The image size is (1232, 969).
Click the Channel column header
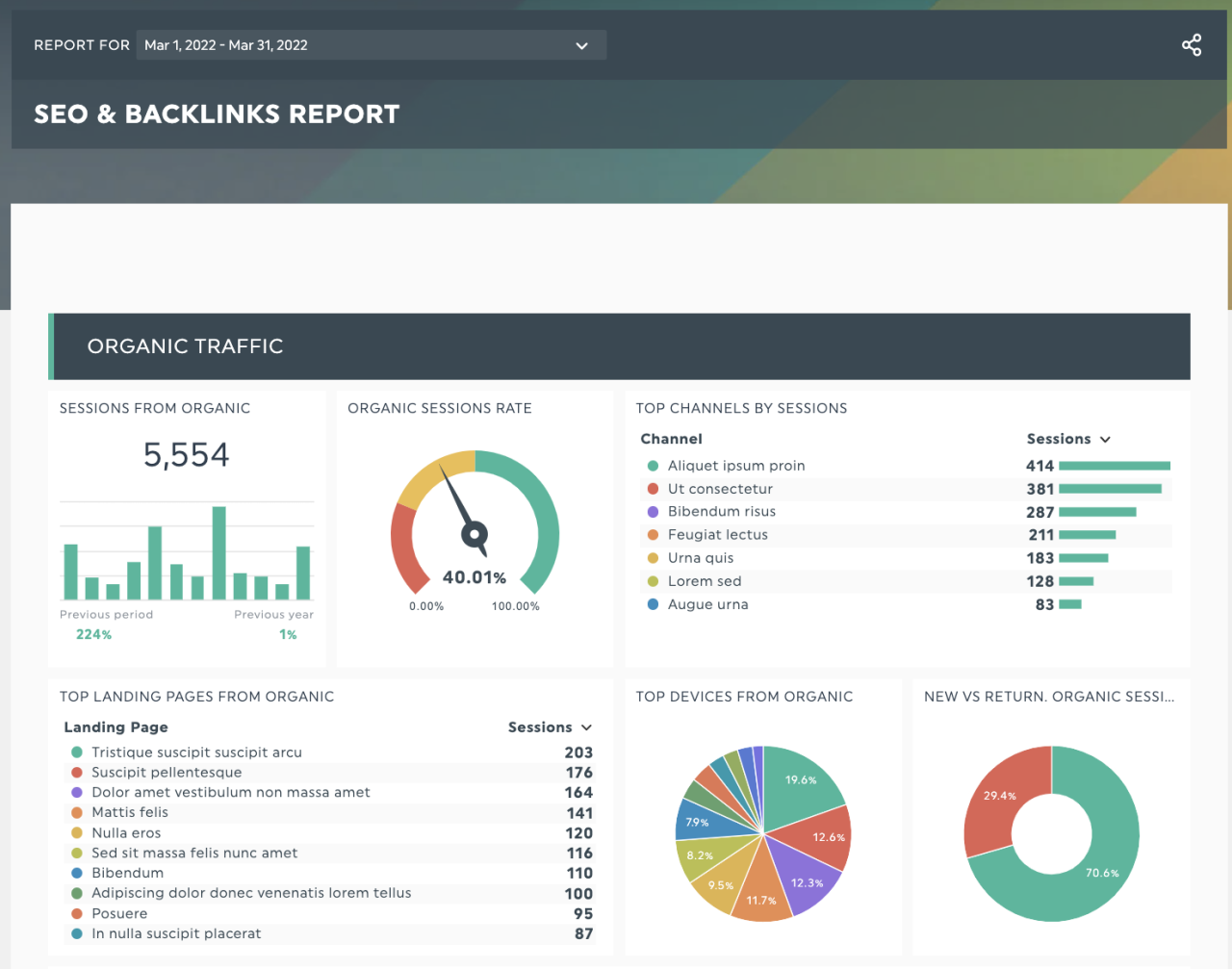point(671,439)
